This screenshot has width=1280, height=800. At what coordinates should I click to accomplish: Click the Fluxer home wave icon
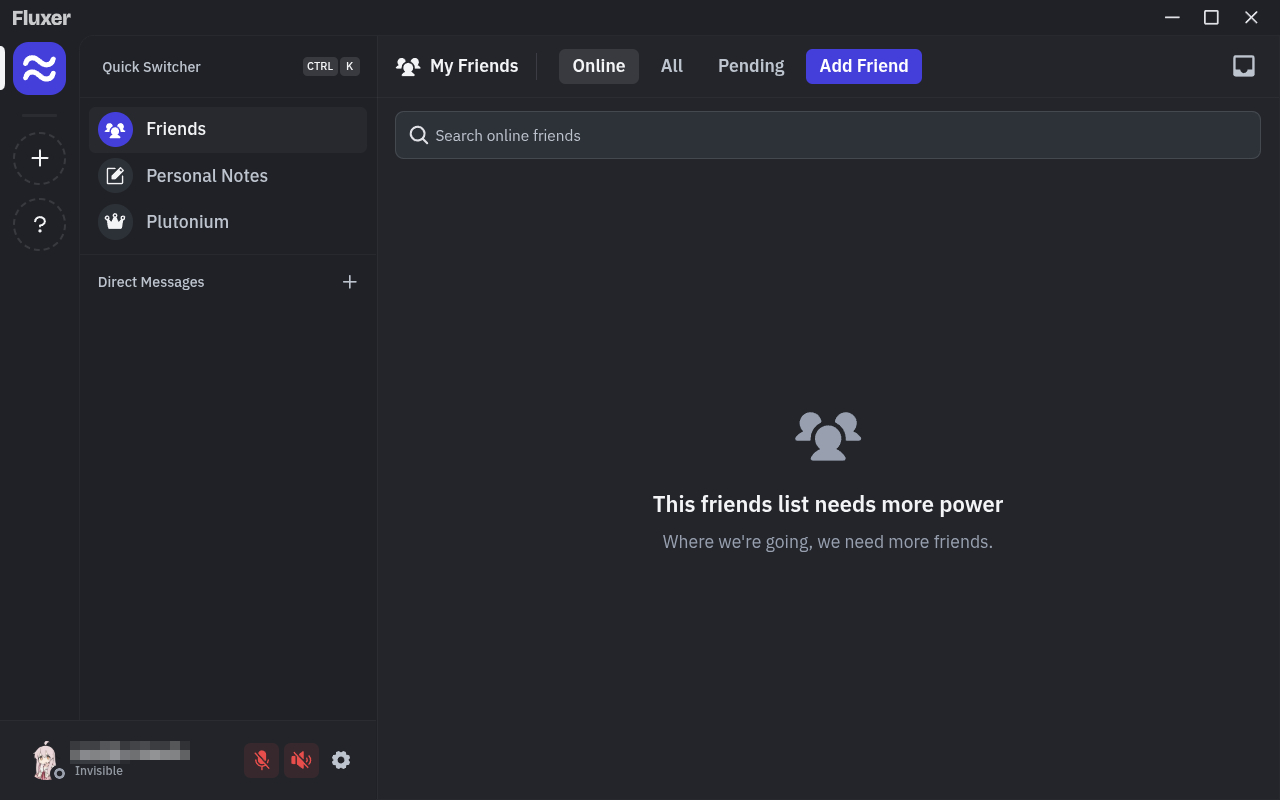[40, 68]
